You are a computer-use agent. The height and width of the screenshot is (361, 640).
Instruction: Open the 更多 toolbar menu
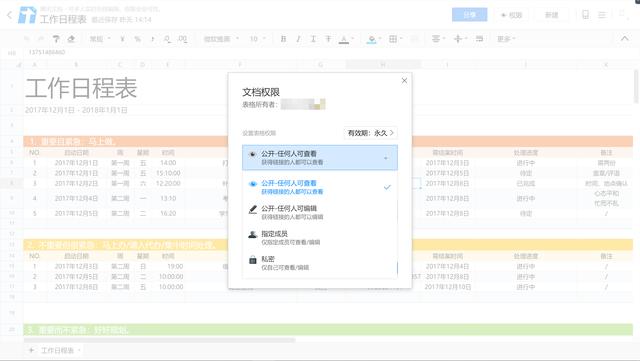(x=506, y=39)
